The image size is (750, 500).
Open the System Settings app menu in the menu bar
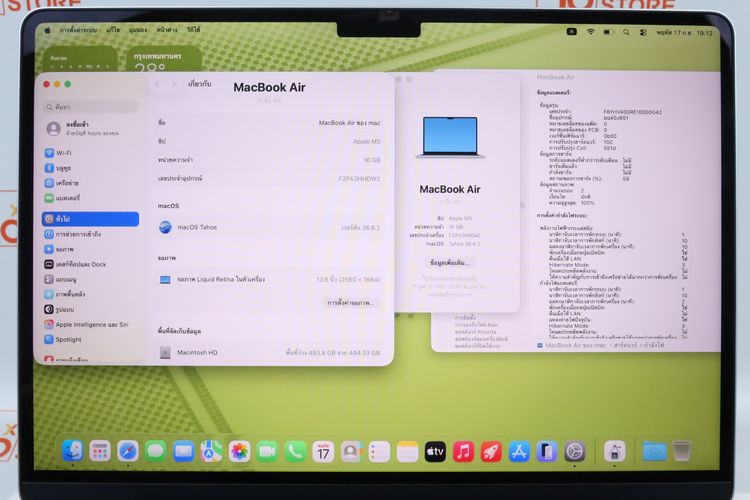78,30
